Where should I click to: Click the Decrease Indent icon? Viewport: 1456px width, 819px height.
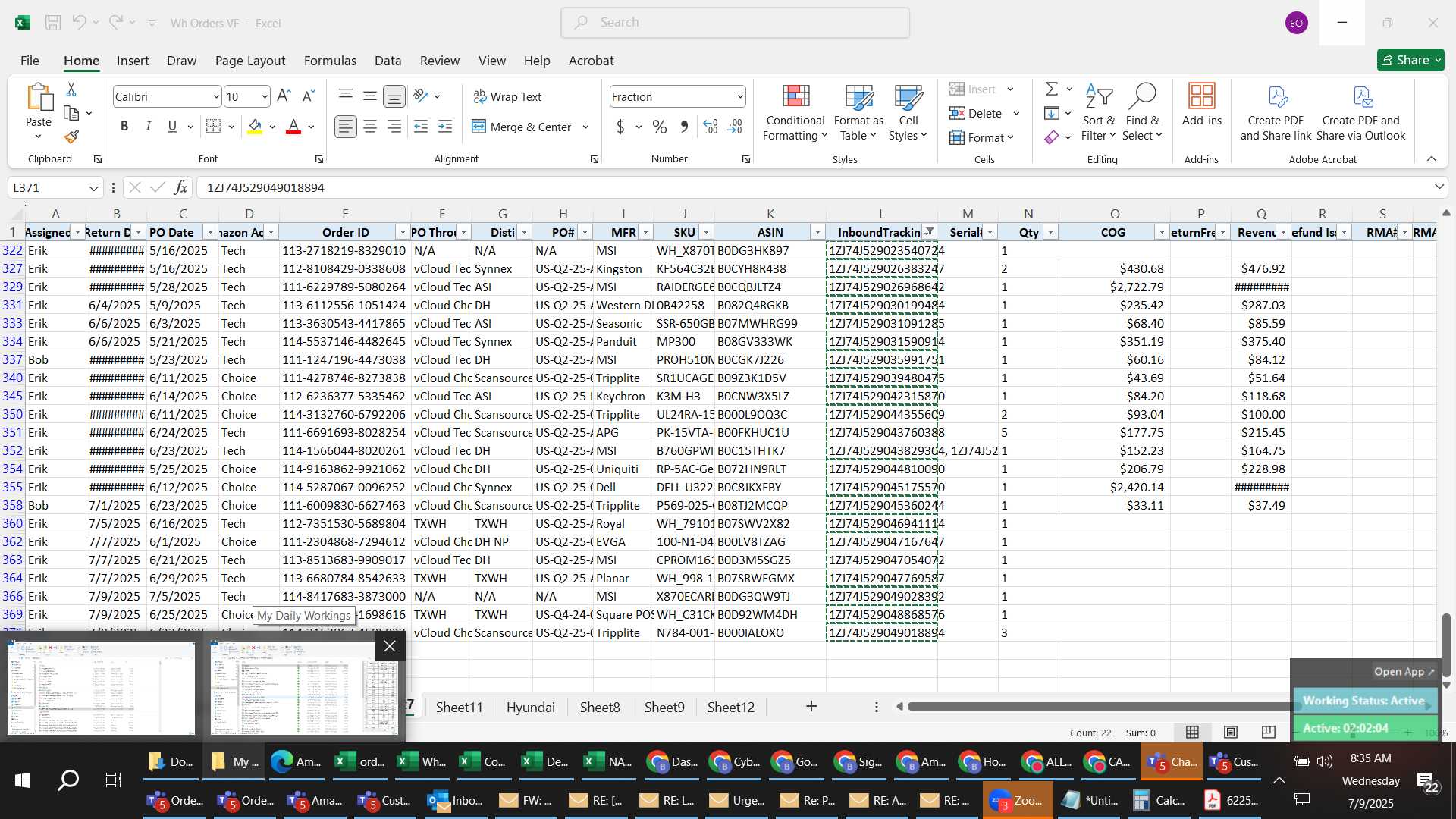tap(421, 127)
